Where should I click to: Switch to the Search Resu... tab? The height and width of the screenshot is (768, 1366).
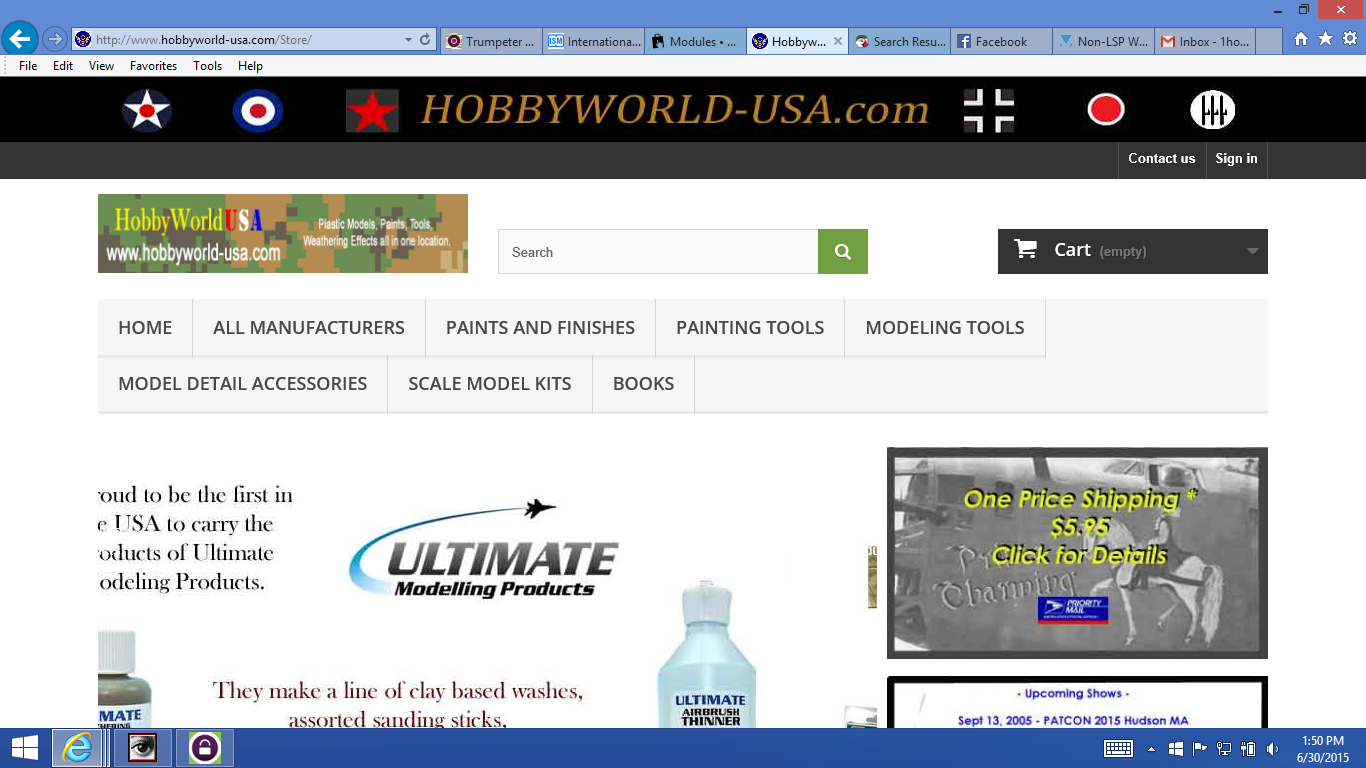click(x=900, y=41)
